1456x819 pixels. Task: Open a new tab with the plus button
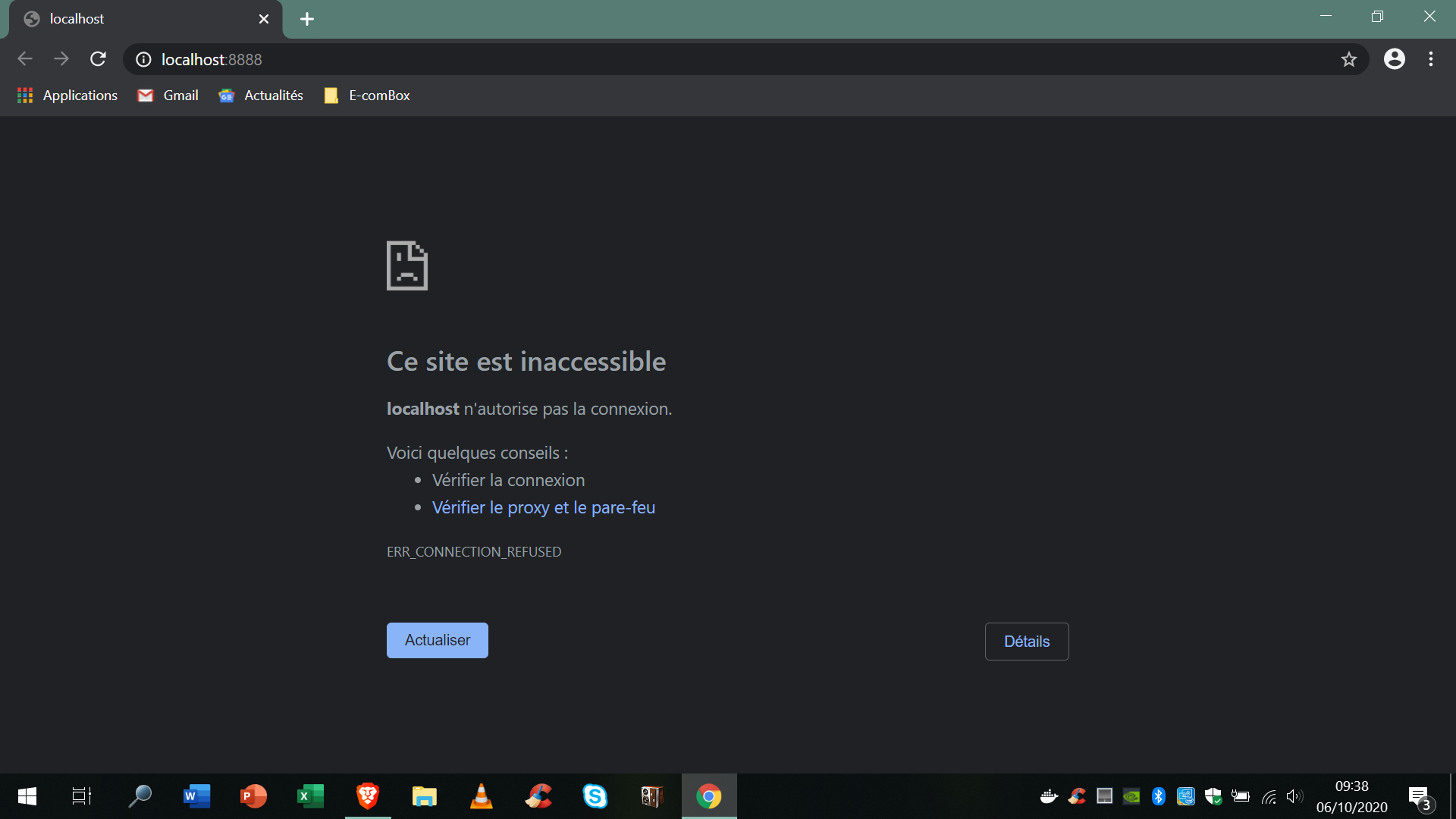[306, 19]
